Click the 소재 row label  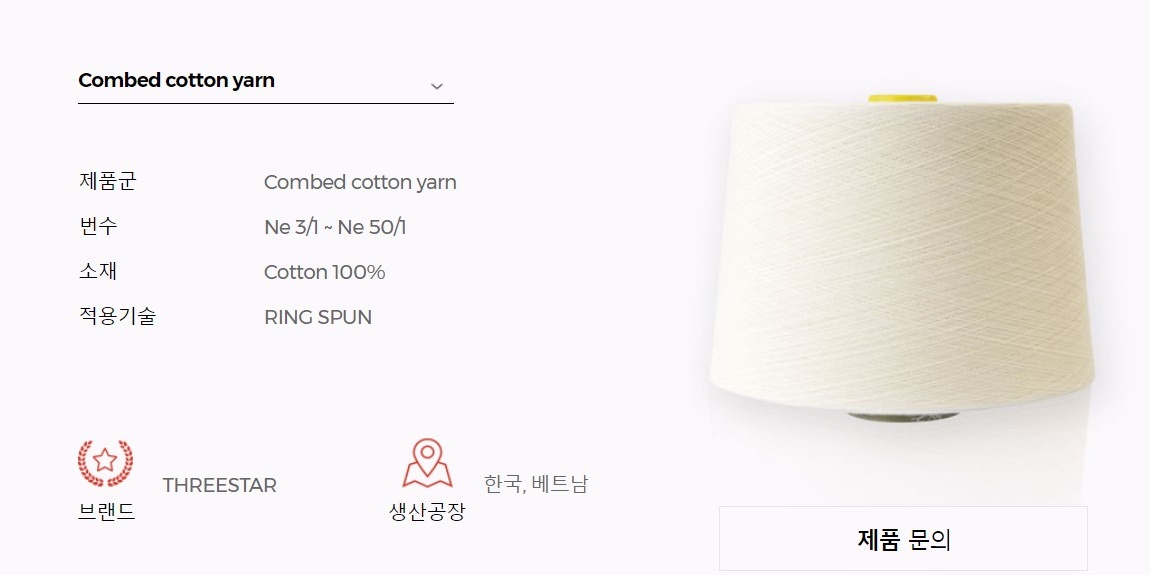click(98, 271)
